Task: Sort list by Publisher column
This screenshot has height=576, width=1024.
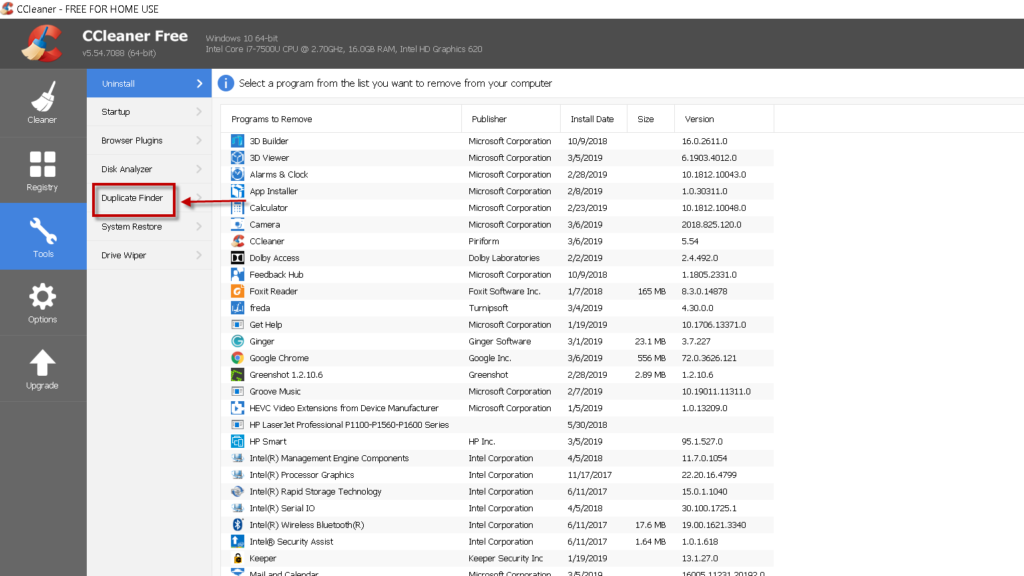Action: pos(511,119)
